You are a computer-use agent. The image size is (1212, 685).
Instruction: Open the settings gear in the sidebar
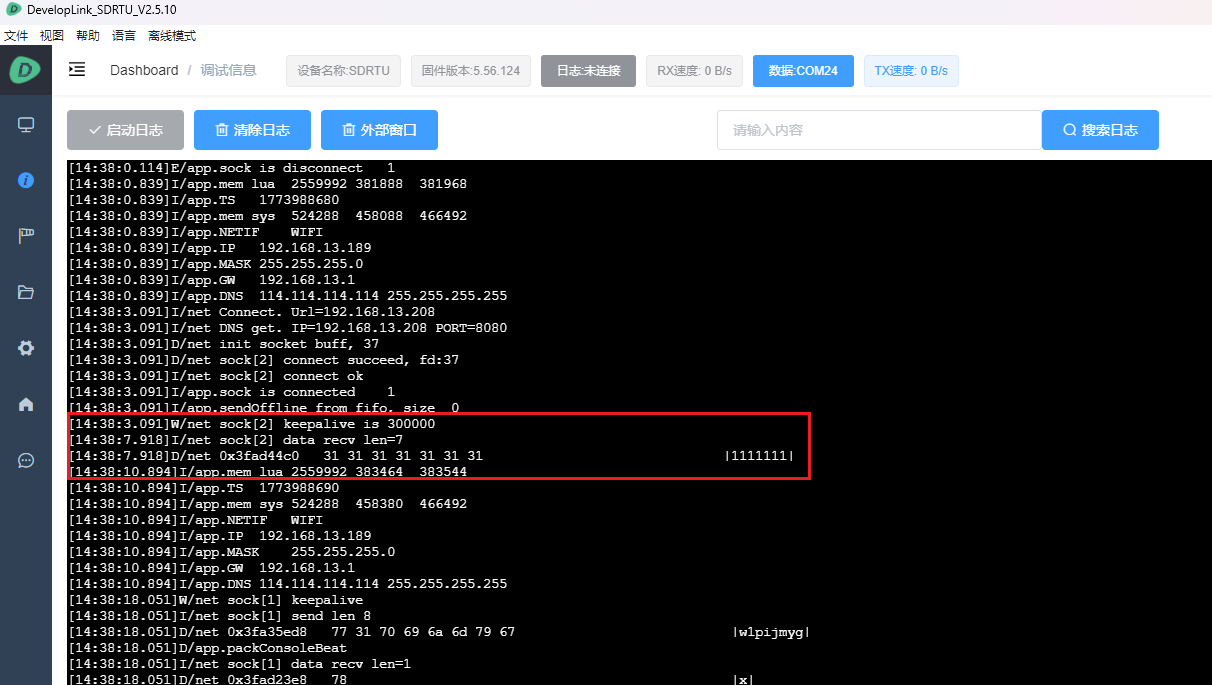(26, 348)
